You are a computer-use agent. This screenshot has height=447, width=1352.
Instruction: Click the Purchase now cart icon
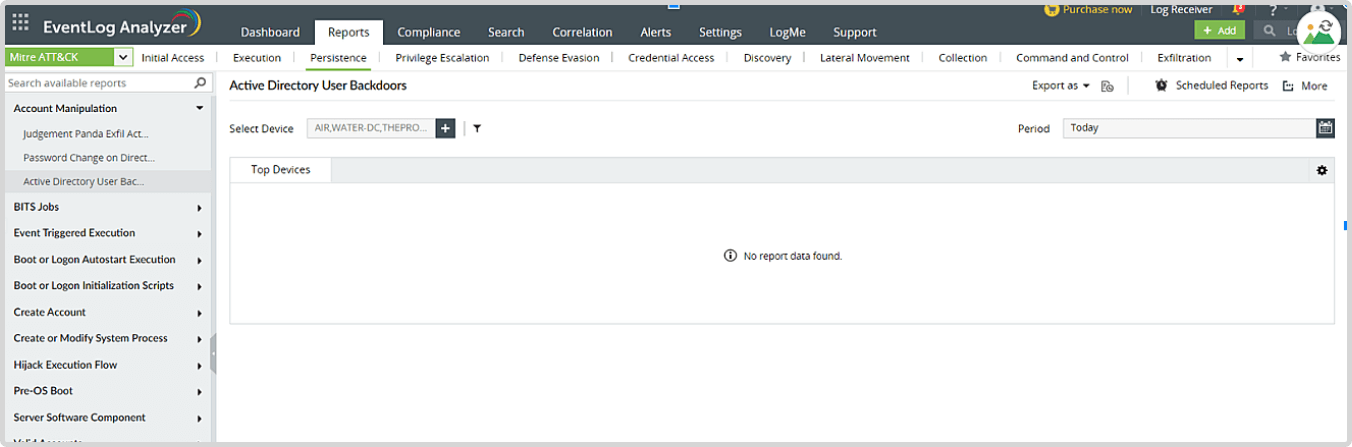tap(1051, 9)
